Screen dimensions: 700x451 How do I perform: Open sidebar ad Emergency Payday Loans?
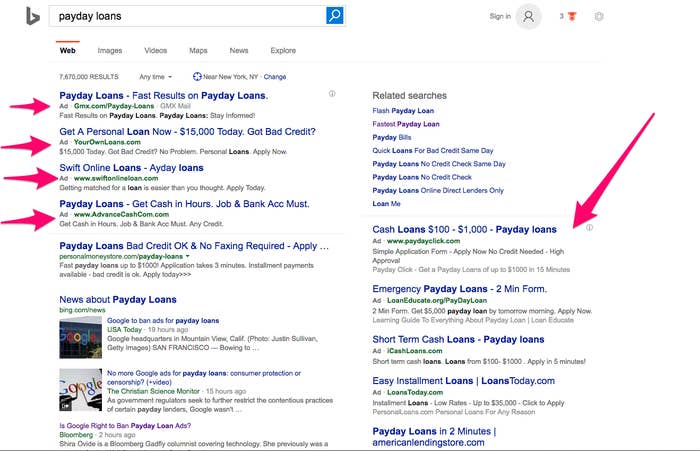click(459, 289)
